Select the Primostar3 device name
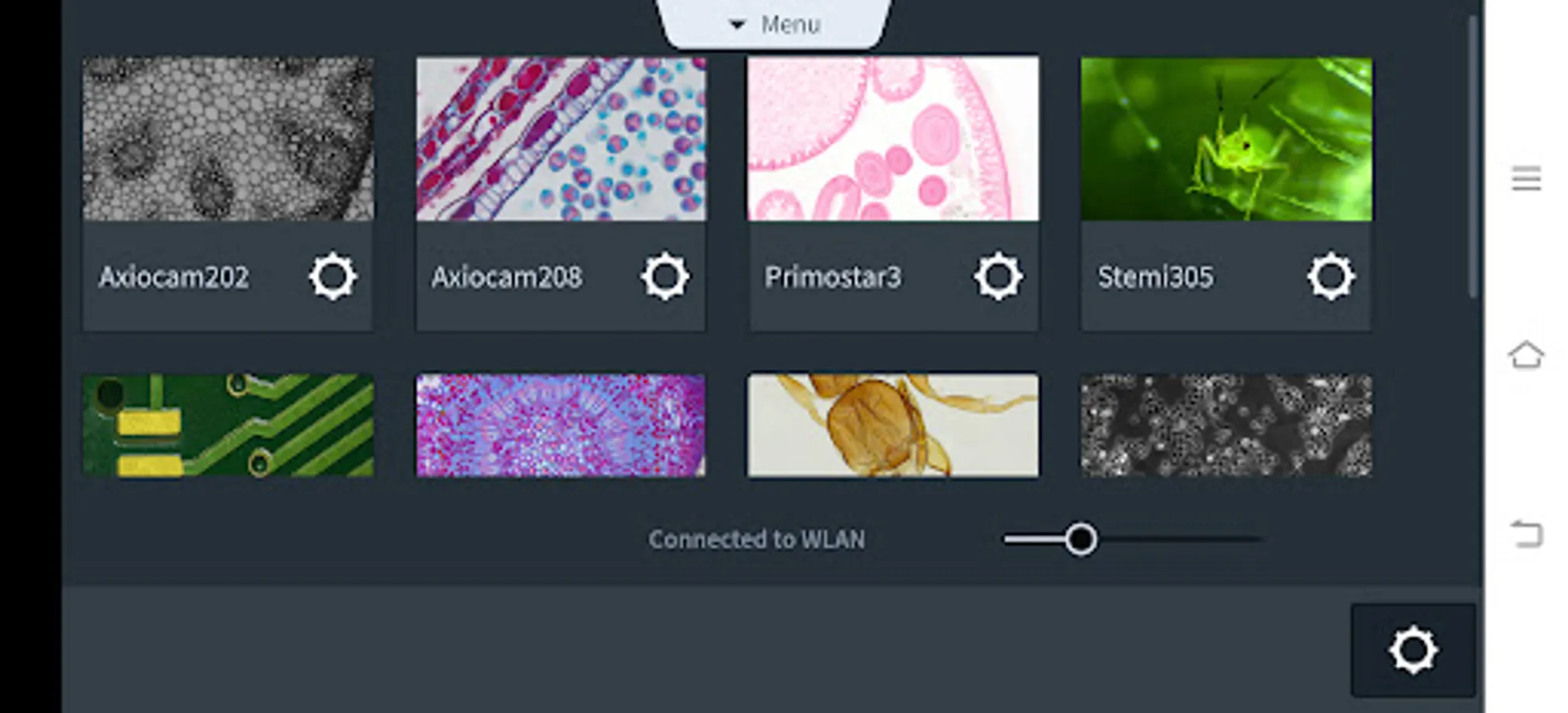Image resolution: width=1568 pixels, height=713 pixels. 832,277
